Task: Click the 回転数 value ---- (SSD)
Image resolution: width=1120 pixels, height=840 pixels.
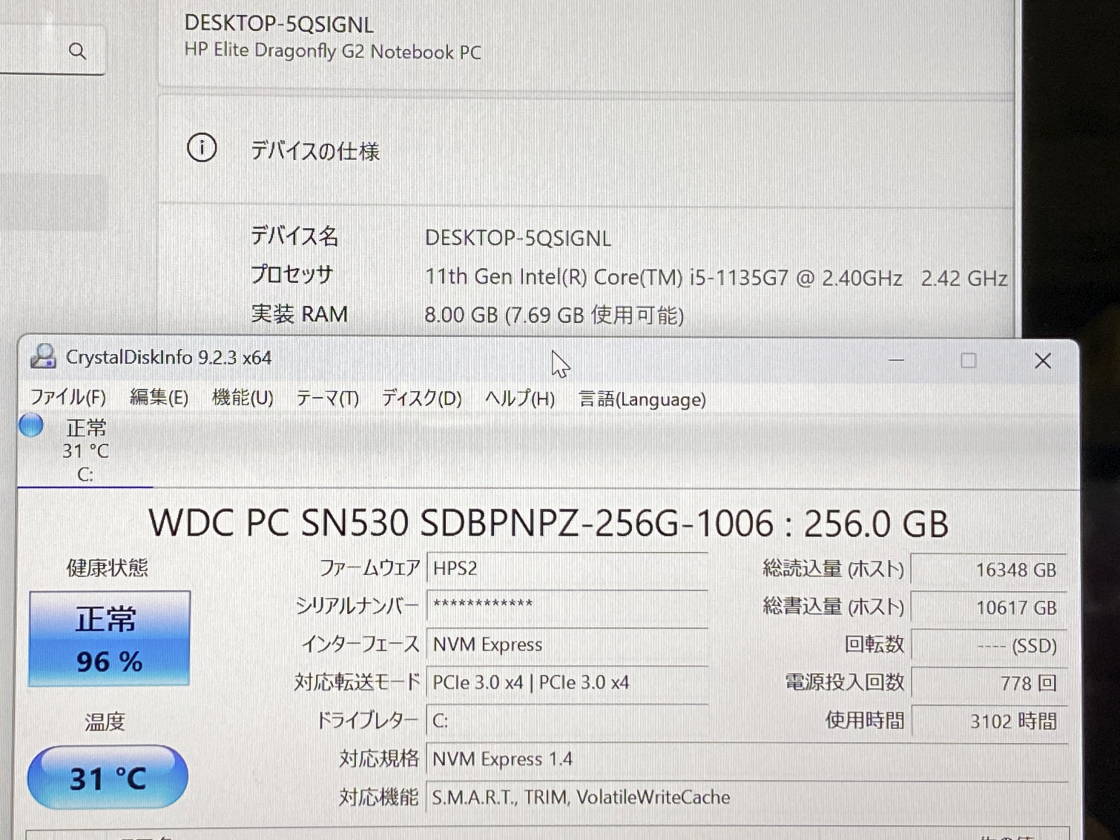Action: pyautogui.click(x=989, y=646)
